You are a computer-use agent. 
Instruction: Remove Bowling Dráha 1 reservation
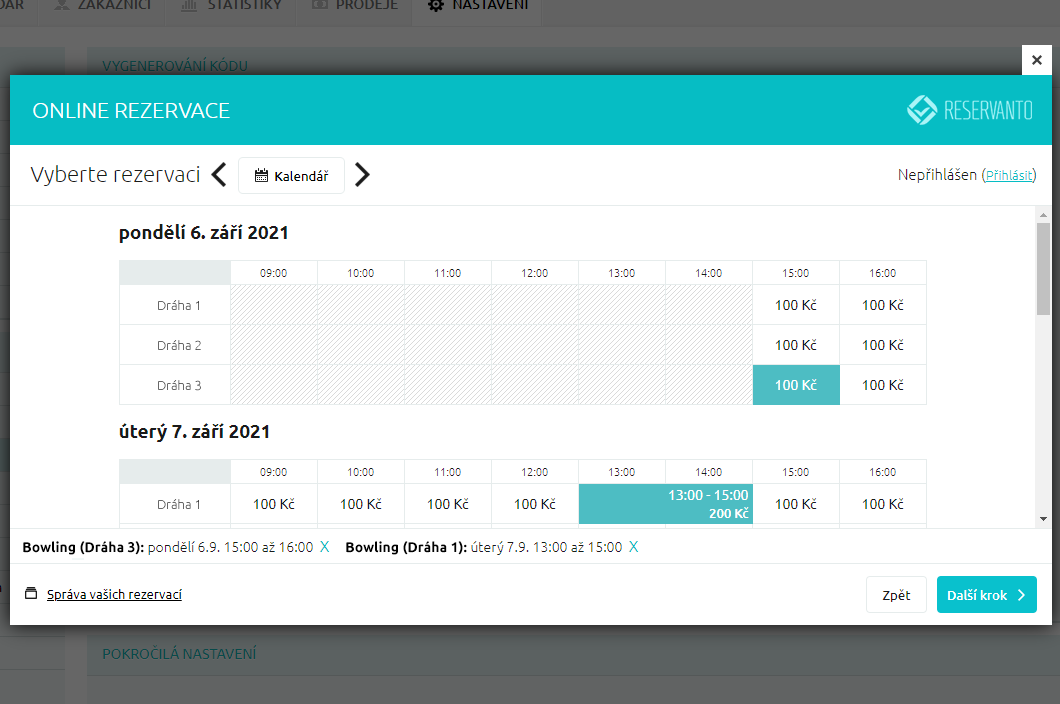pos(633,547)
